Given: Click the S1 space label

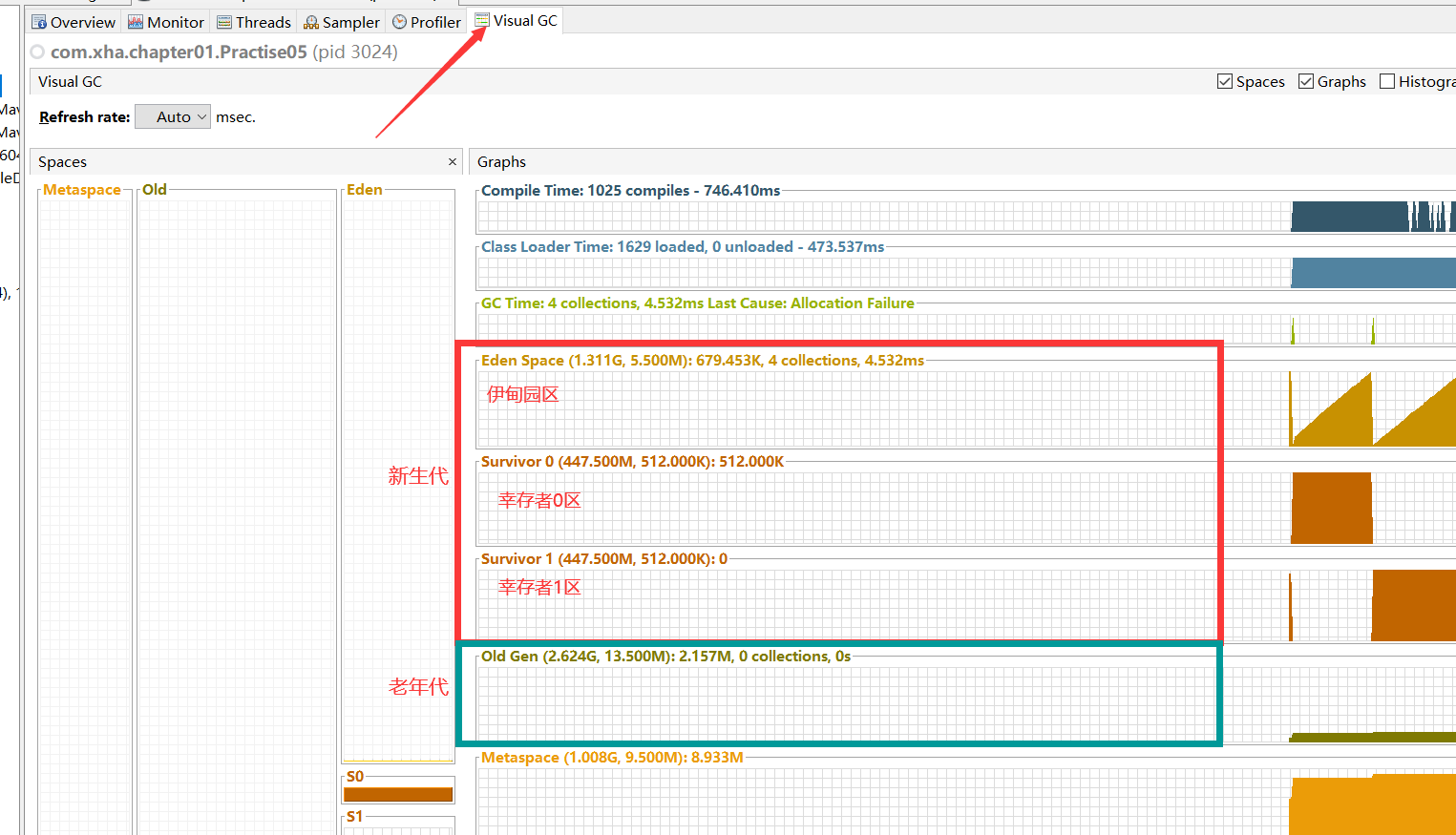Looking at the screenshot, I should tap(354, 817).
